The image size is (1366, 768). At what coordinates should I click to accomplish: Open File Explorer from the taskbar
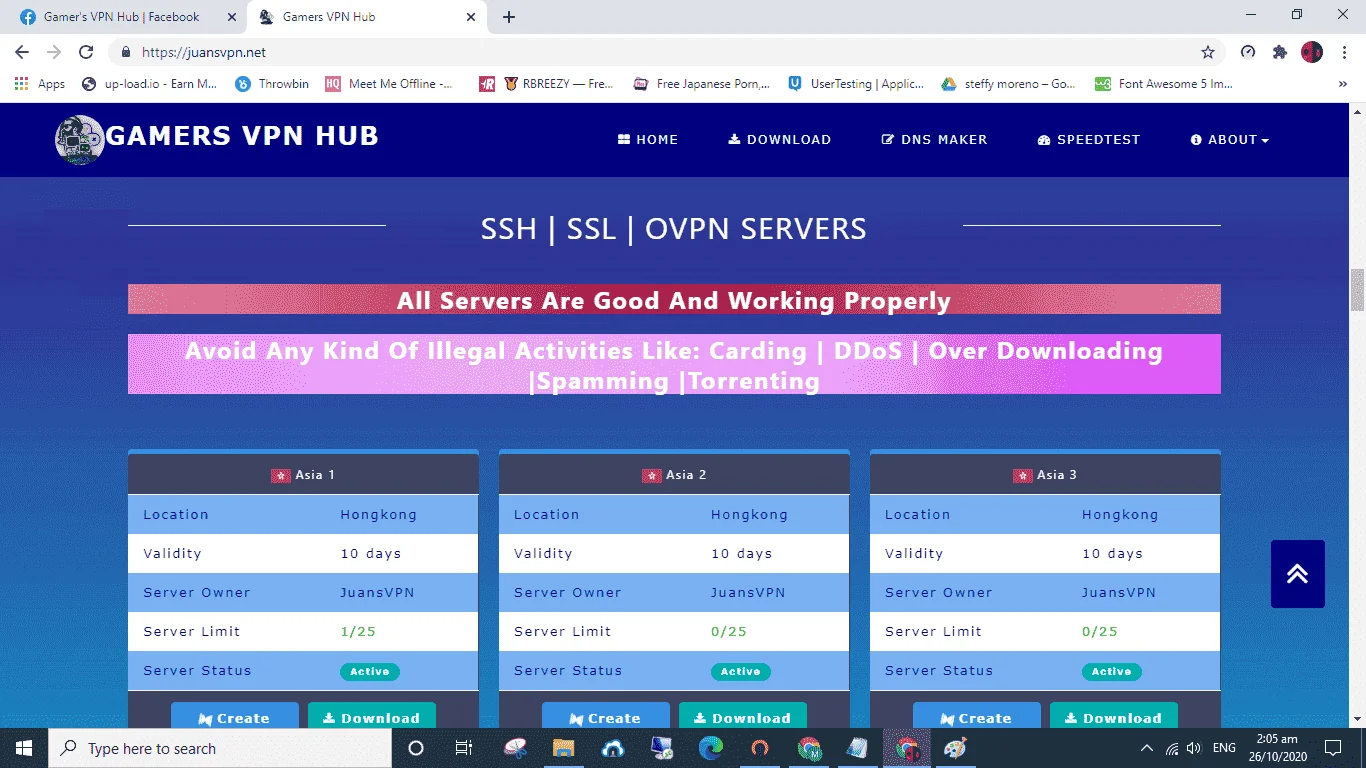point(563,748)
